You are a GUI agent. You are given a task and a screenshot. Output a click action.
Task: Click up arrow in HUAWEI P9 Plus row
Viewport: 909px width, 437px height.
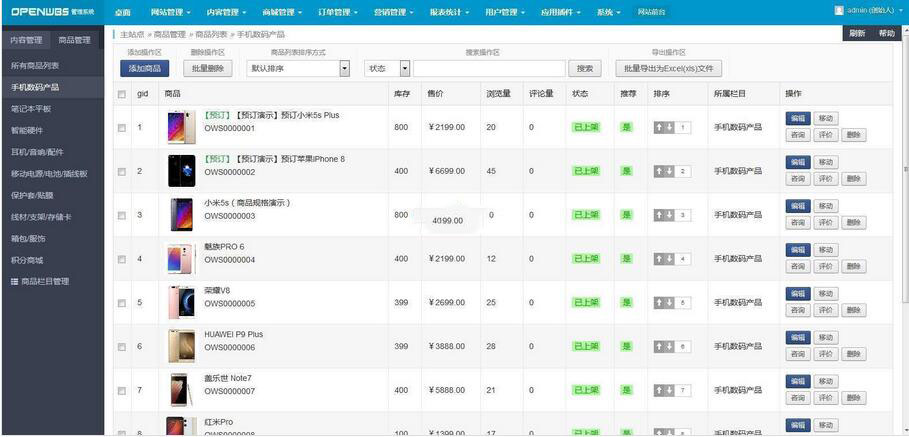pos(659,347)
